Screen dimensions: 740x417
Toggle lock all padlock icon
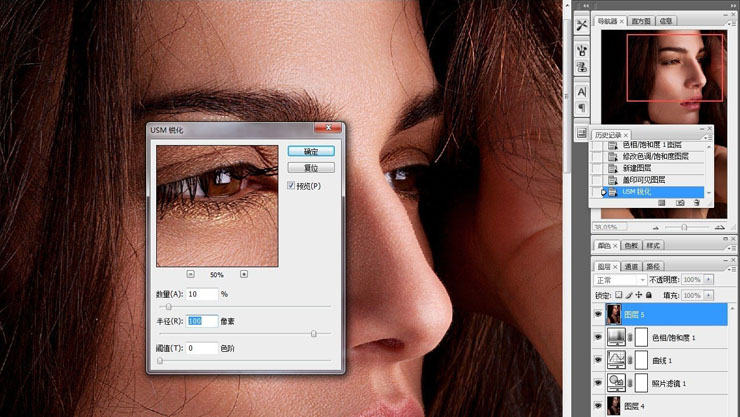[649, 295]
